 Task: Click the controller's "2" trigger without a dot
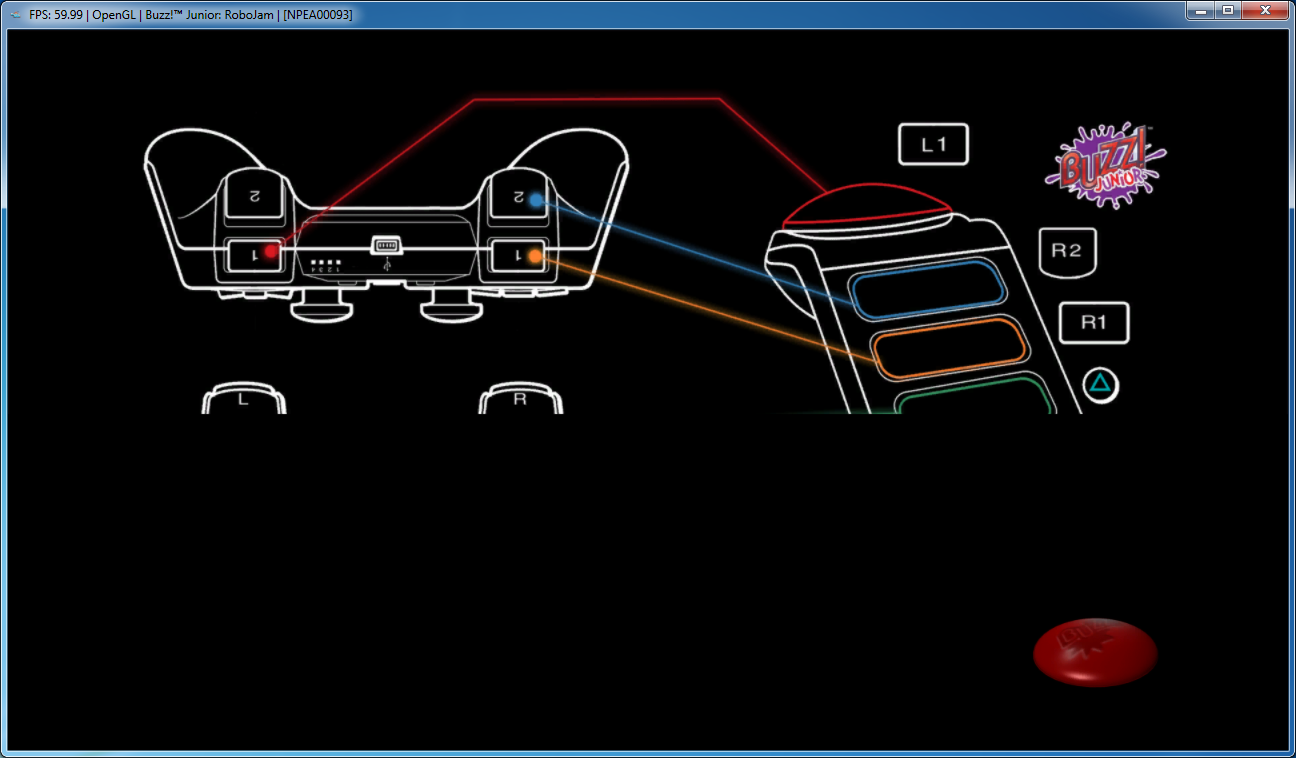[x=254, y=196]
